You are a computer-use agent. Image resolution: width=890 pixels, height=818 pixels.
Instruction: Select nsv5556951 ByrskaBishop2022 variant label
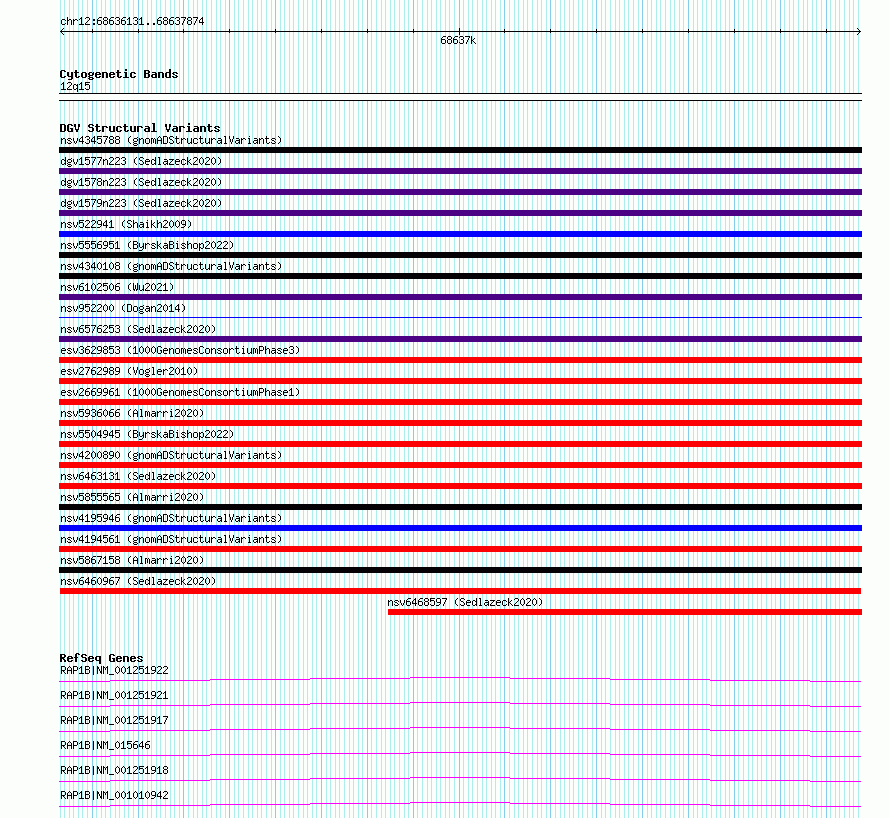click(147, 245)
